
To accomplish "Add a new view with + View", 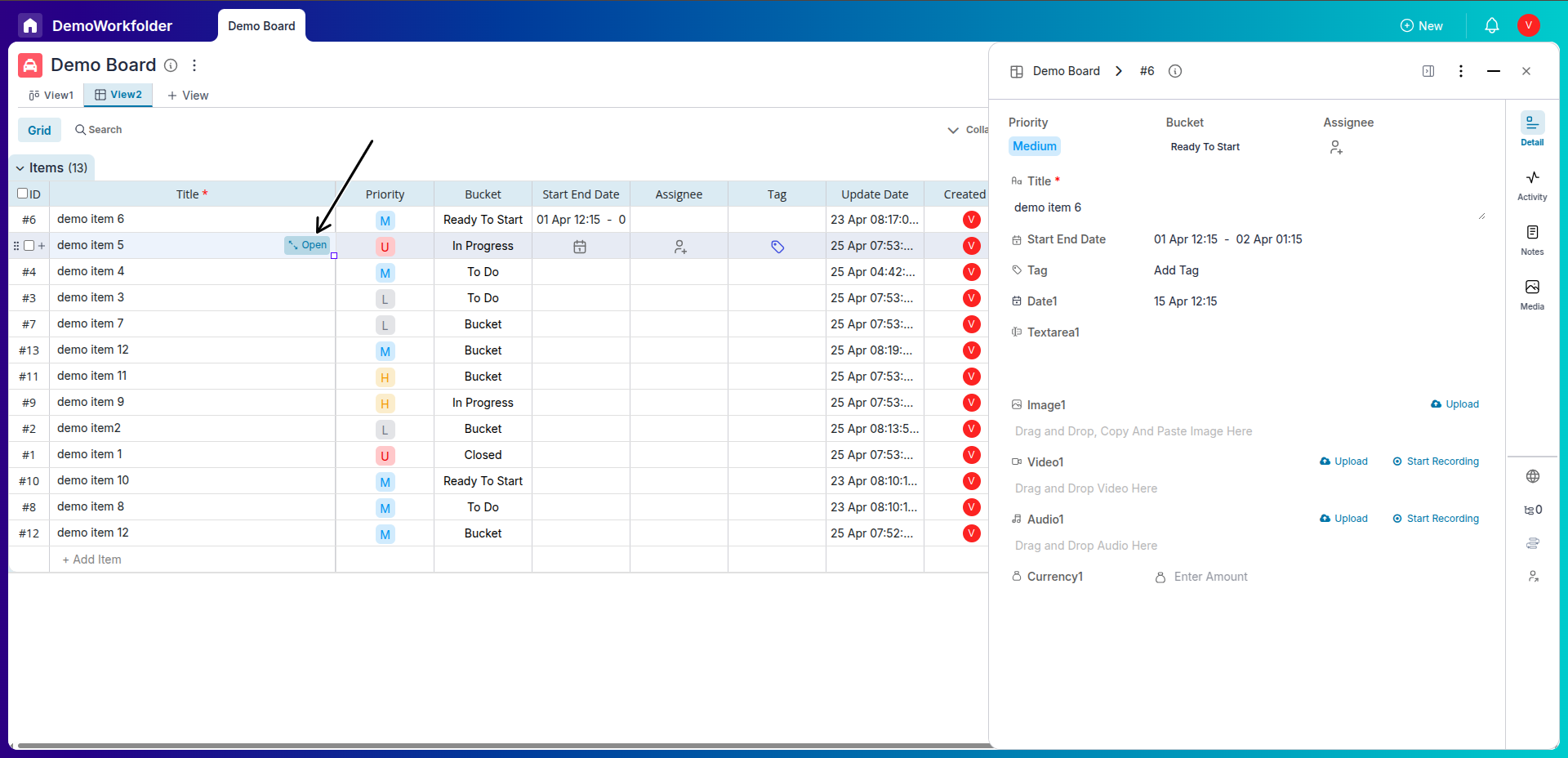I will click(188, 96).
